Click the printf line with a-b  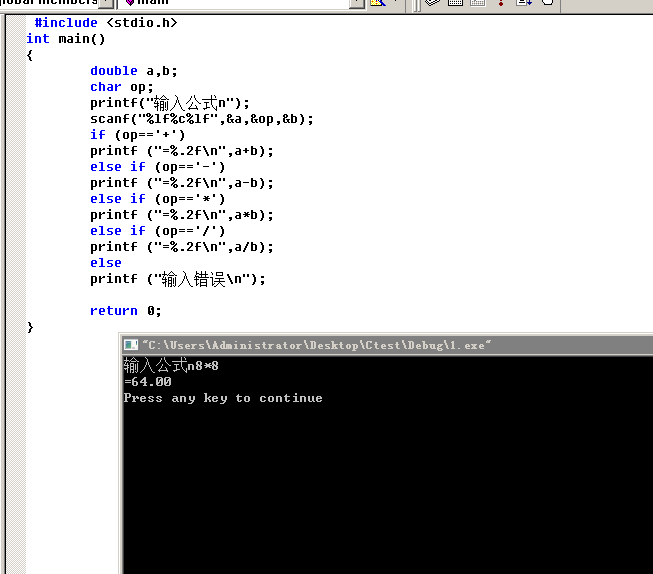182,183
